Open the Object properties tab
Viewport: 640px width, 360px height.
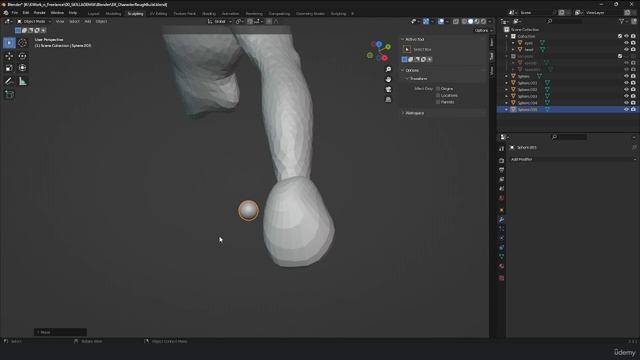coord(502,210)
